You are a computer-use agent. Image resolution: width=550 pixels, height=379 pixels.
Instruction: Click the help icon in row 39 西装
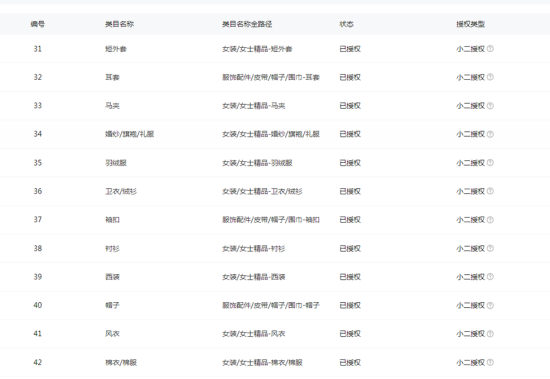pos(490,277)
